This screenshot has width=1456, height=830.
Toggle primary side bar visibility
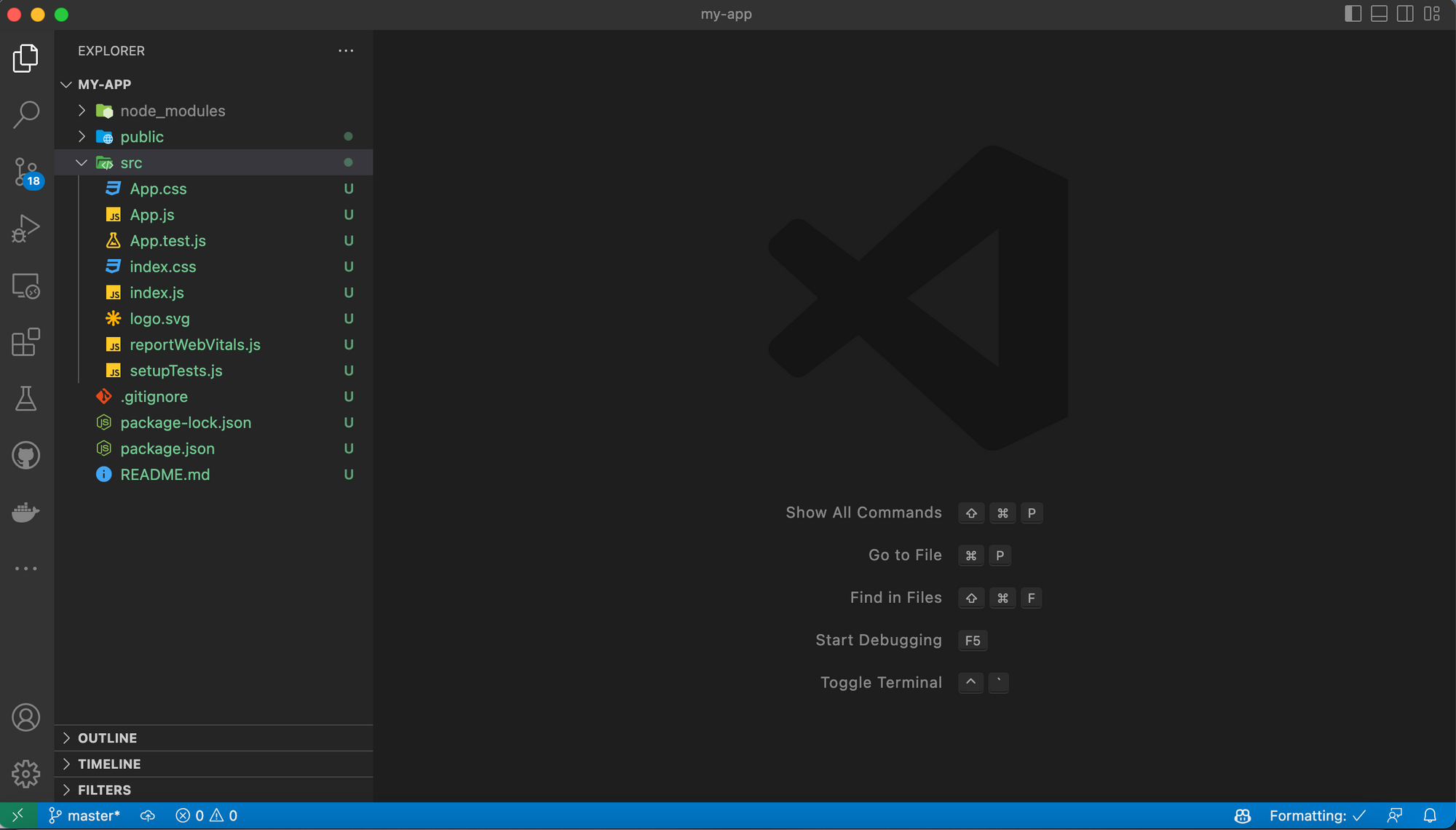[x=1353, y=14]
